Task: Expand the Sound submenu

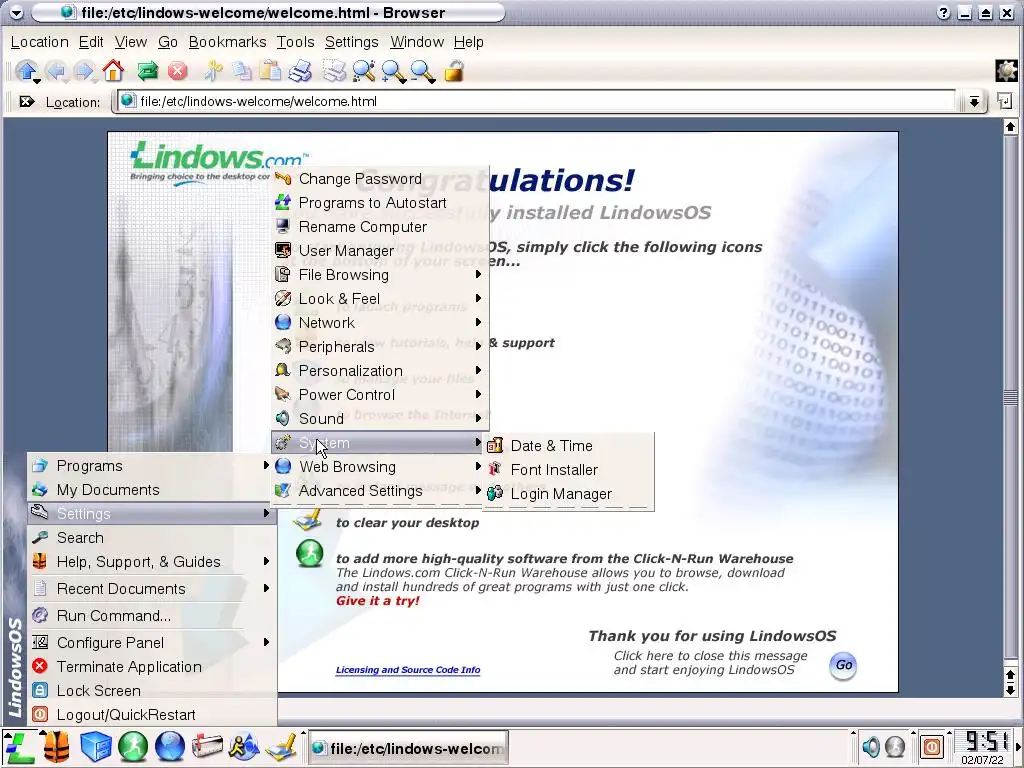Action: pos(379,419)
